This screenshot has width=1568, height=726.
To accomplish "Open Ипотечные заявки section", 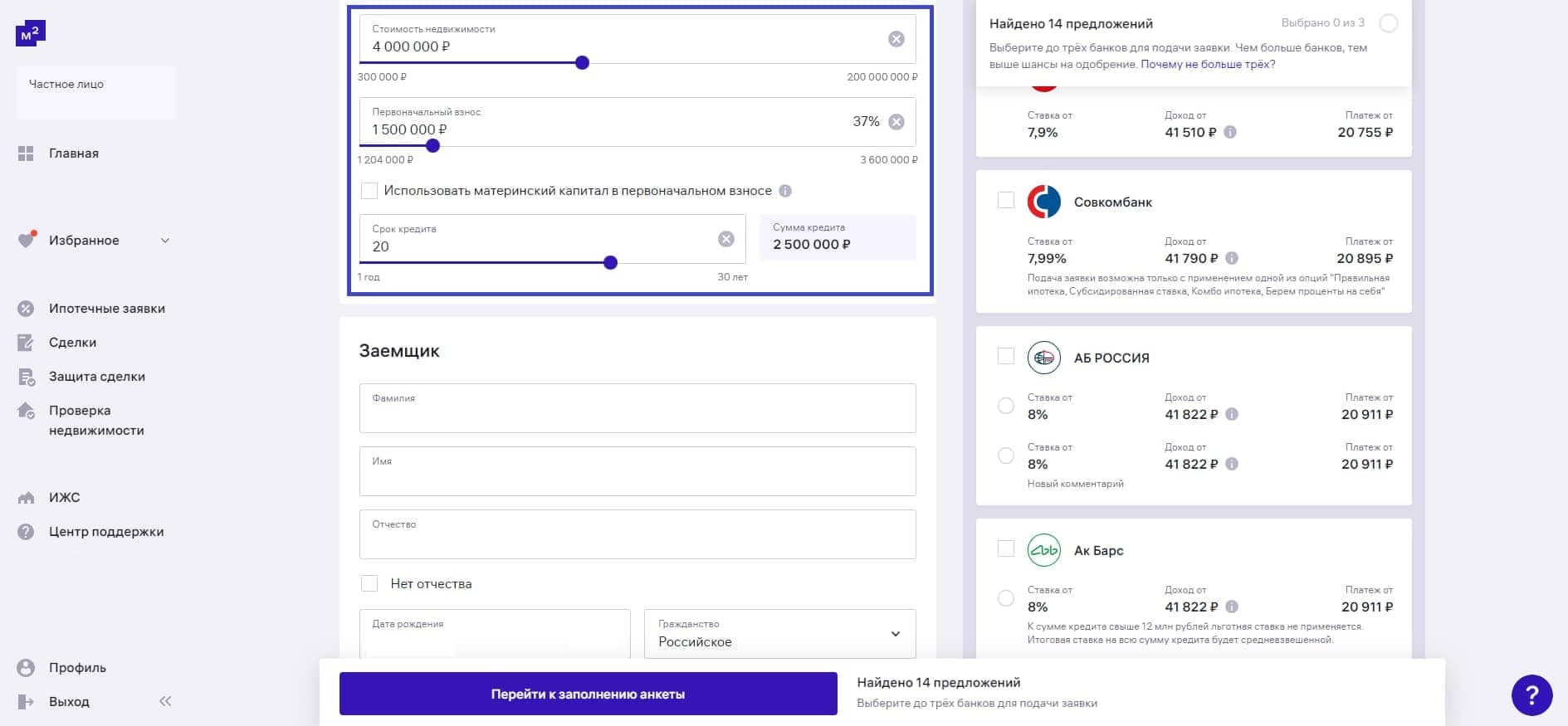I will (107, 309).
